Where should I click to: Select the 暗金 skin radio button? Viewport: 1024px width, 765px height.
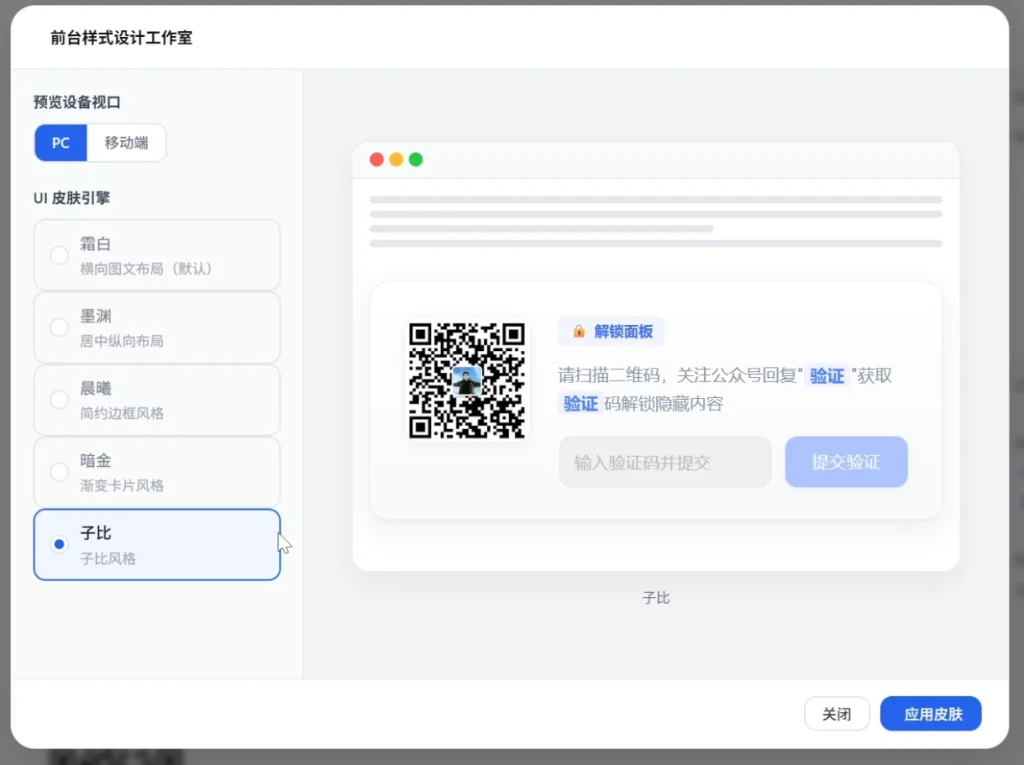pyautogui.click(x=59, y=472)
